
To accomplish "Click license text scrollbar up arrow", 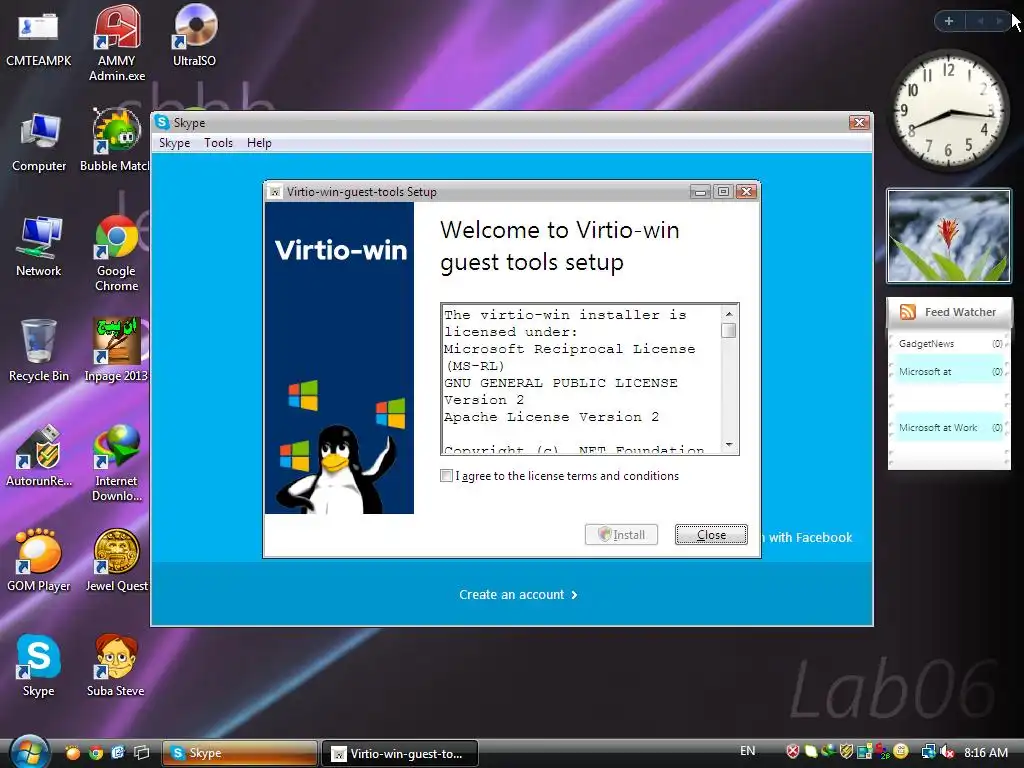I will point(729,313).
